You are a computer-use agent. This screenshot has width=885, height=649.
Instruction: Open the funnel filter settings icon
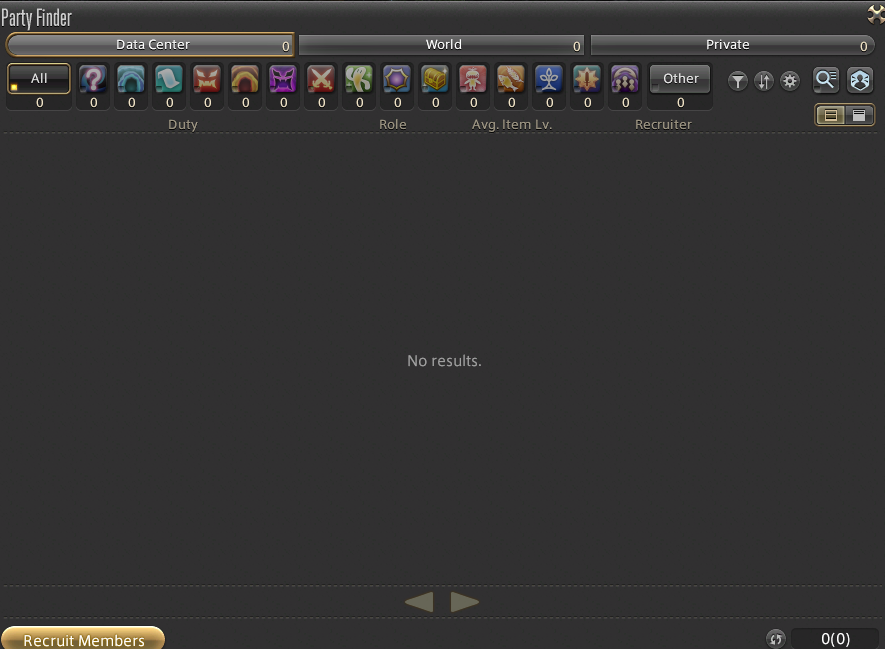click(737, 81)
